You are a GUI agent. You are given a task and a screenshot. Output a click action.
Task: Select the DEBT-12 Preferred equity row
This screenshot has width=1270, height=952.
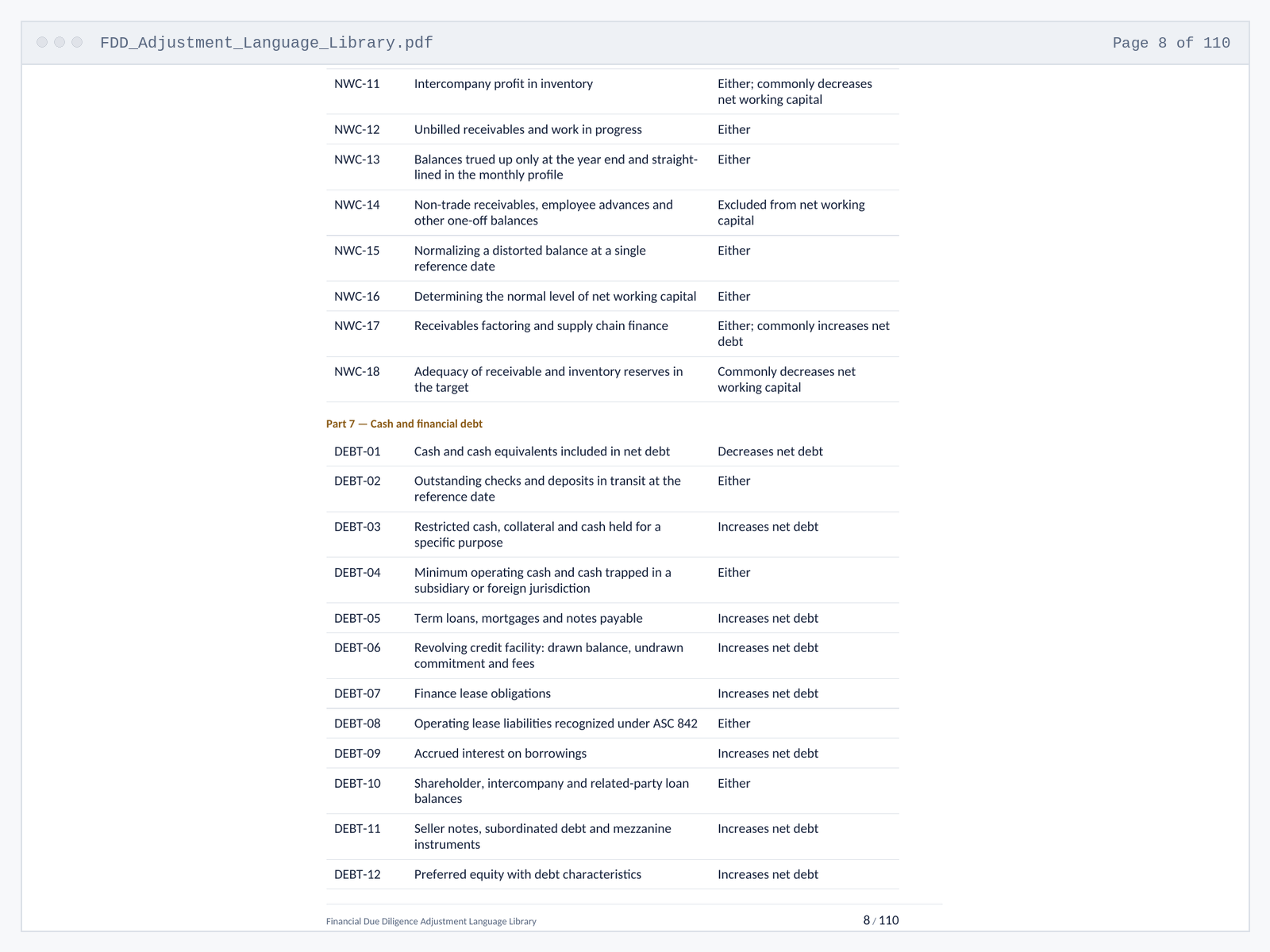612,874
